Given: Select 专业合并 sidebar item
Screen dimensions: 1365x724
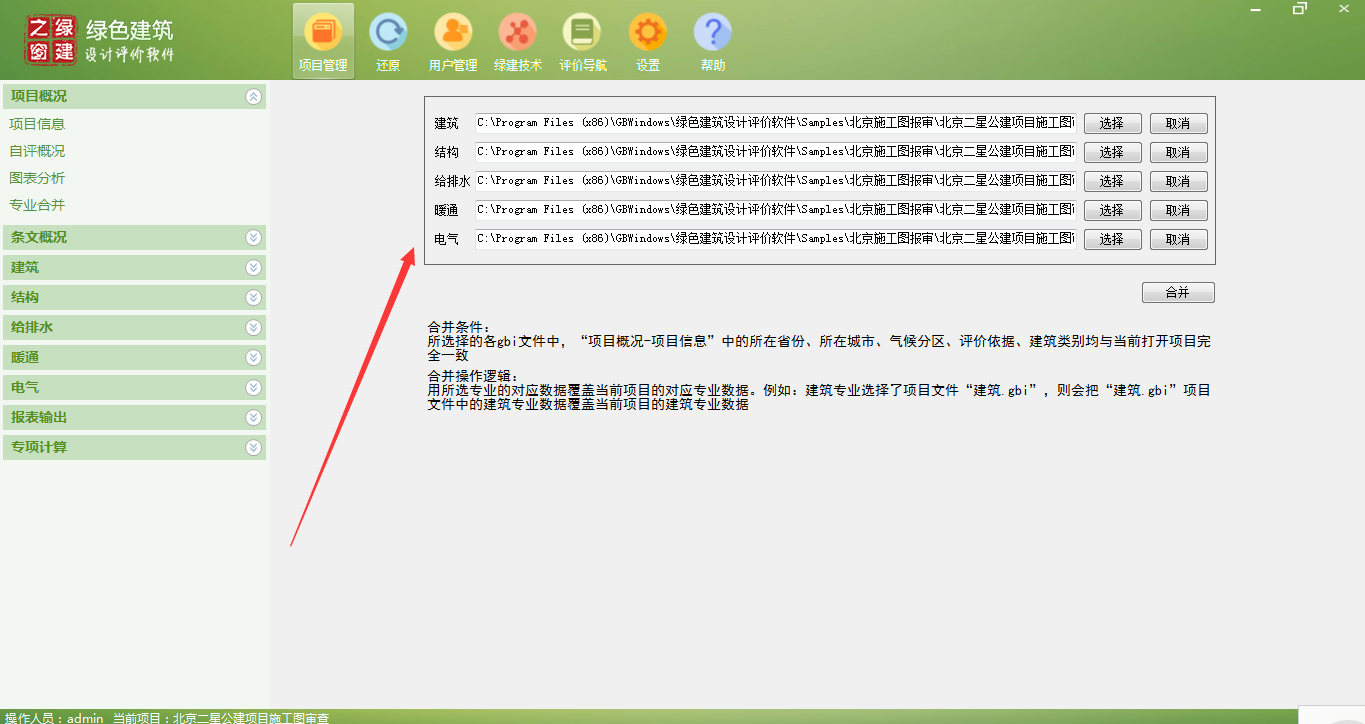Looking at the screenshot, I should coord(37,205).
